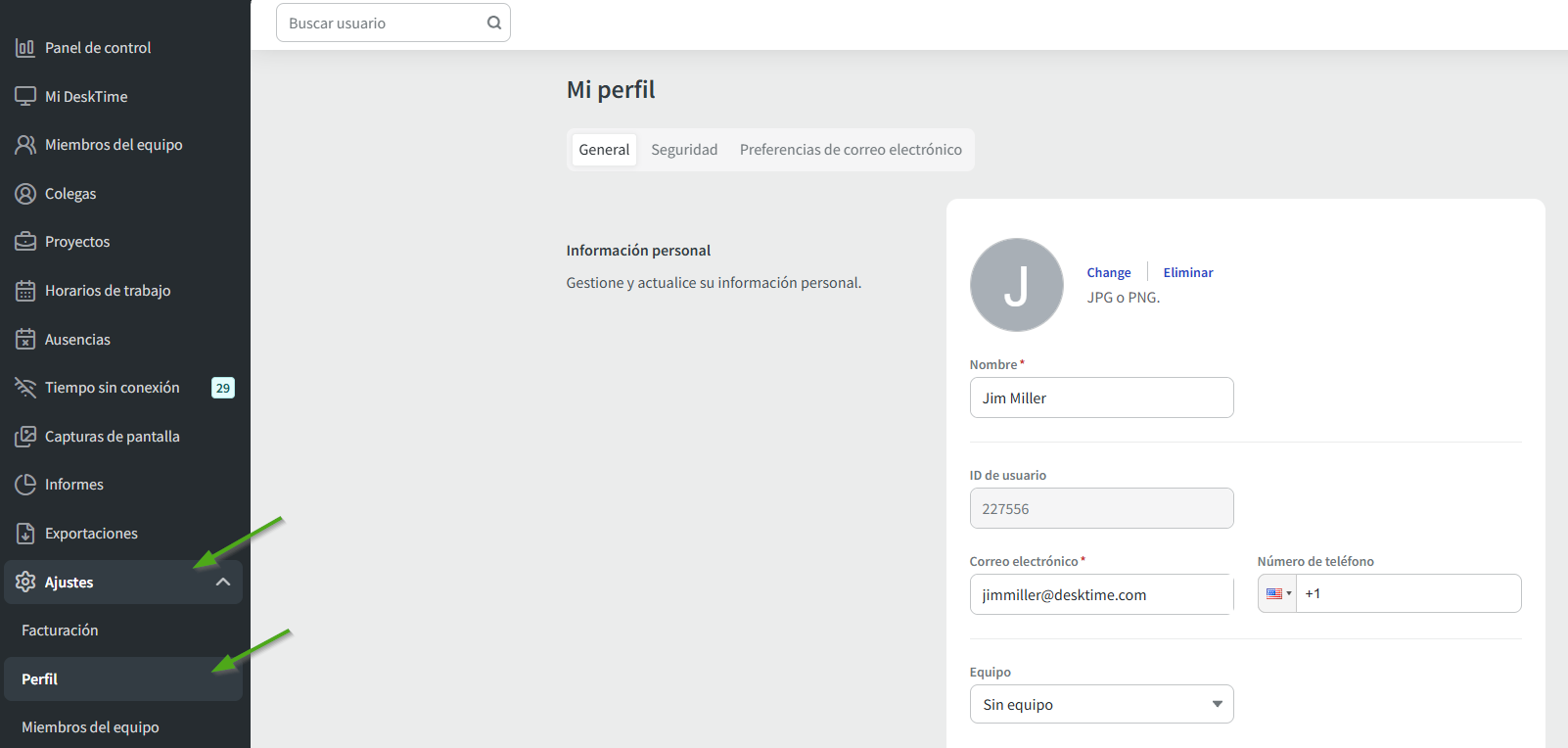
Task: Click the profile avatar with letter J
Action: (1016, 285)
